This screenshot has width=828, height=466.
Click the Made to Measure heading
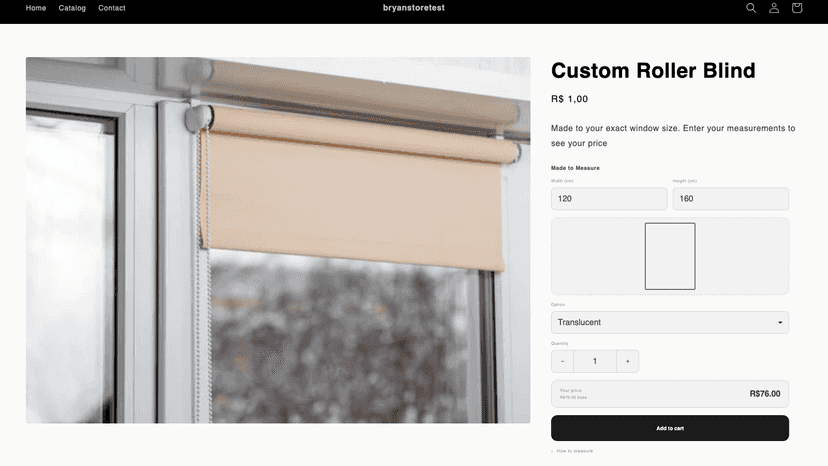coord(575,168)
